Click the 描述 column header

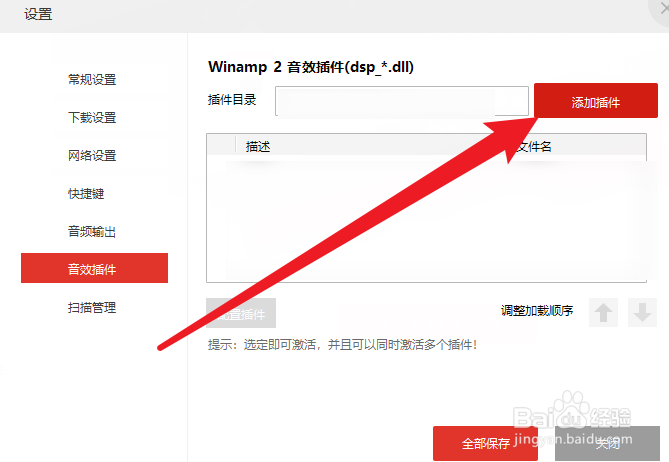pyautogui.click(x=258, y=147)
